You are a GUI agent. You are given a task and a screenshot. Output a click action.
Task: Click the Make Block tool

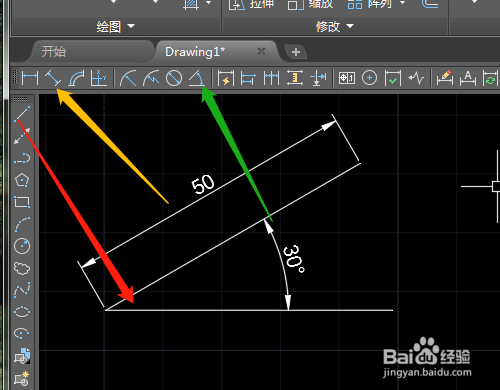point(22,378)
